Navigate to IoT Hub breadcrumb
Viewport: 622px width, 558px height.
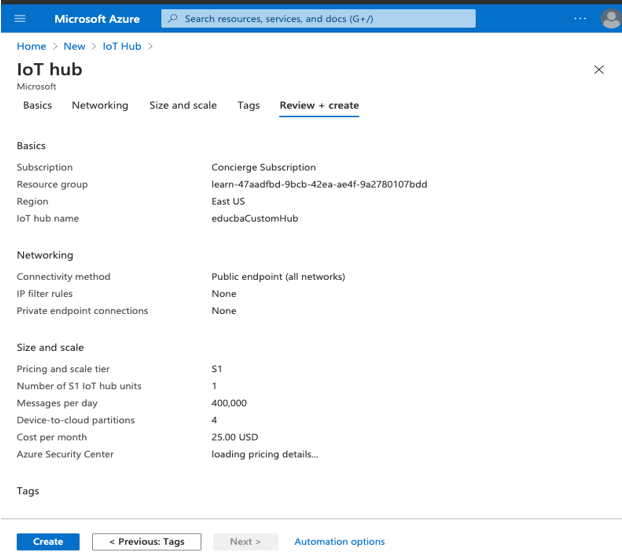122,46
